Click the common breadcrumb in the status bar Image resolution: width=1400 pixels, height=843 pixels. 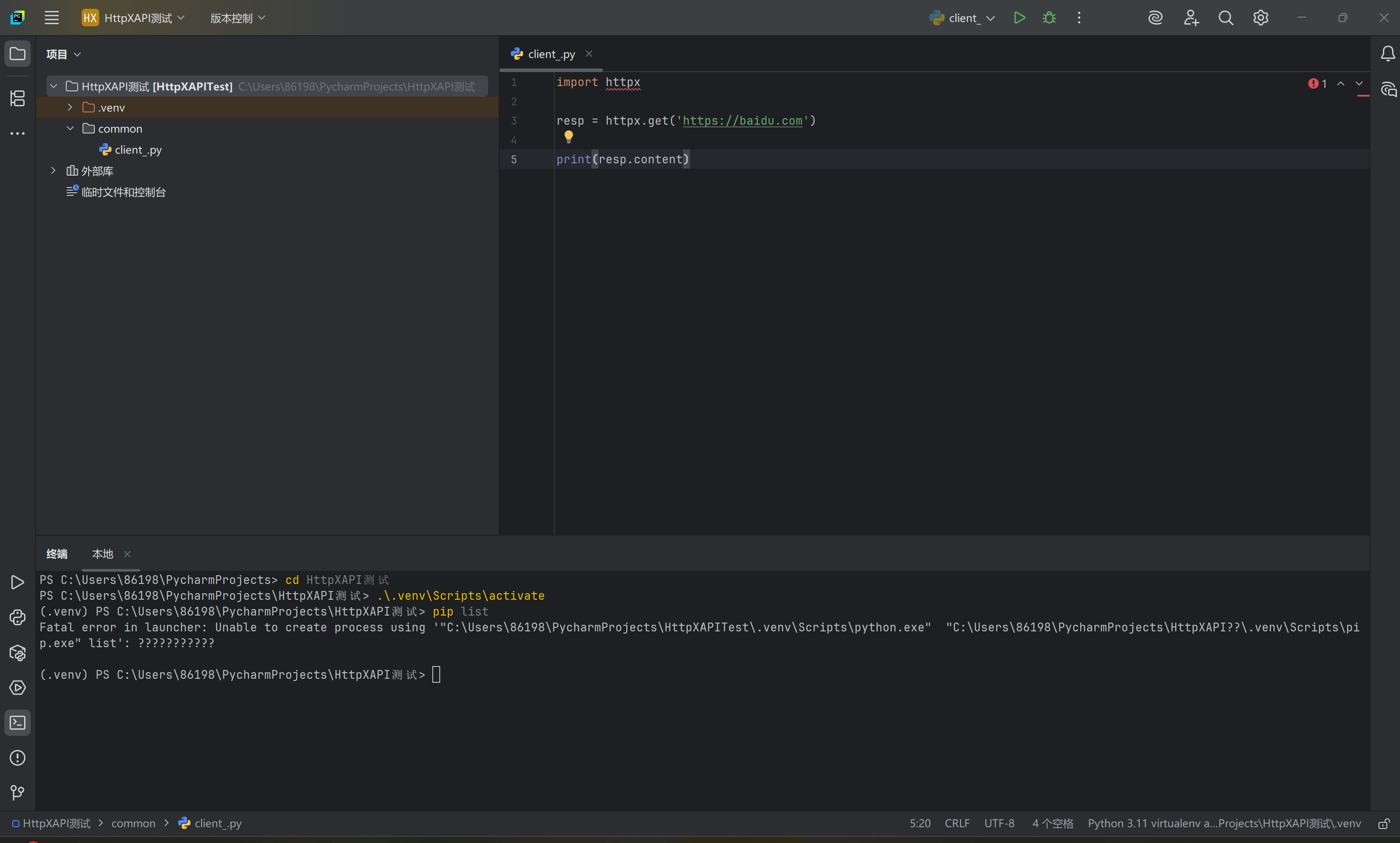click(133, 822)
